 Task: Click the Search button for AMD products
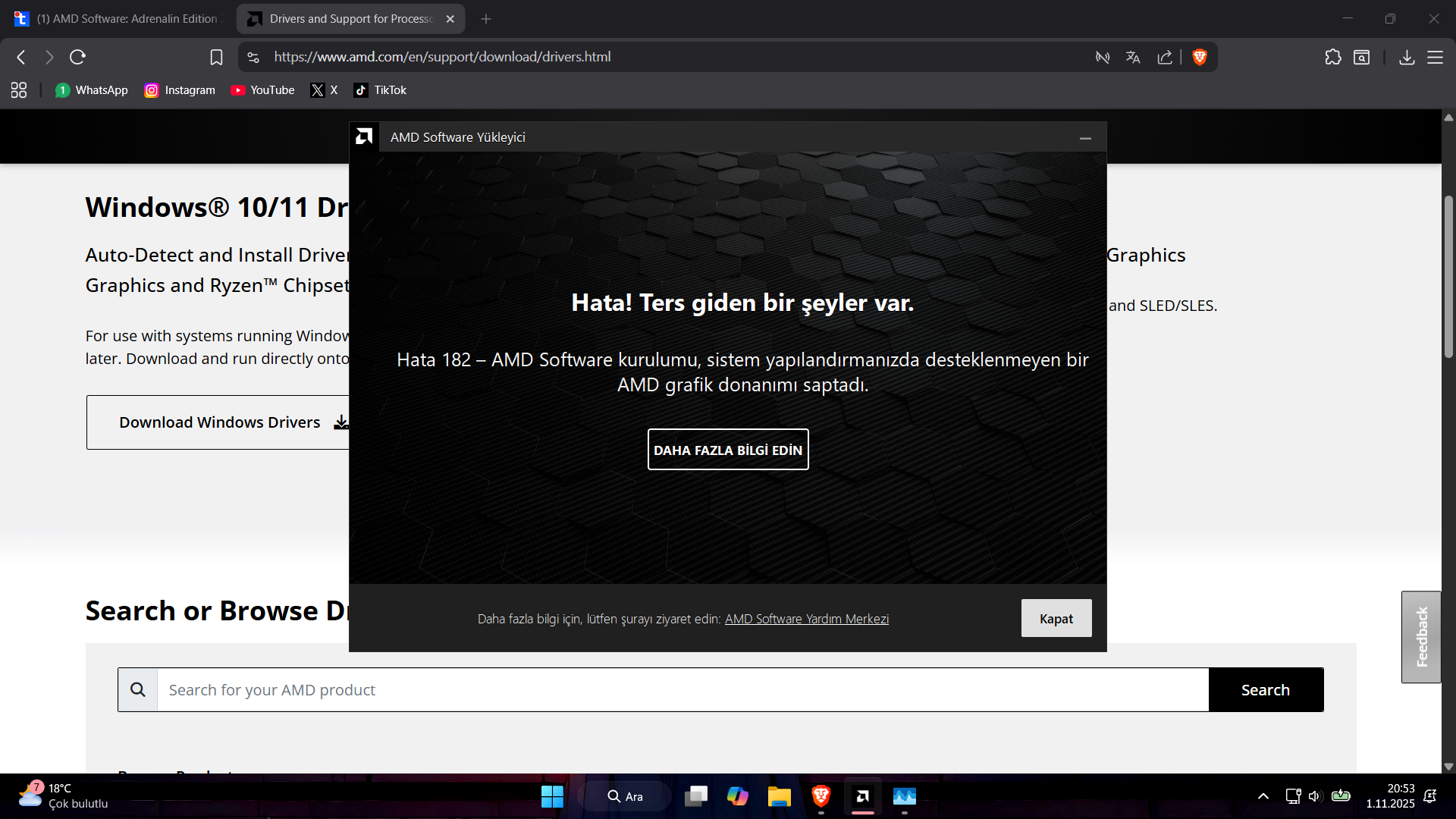click(x=1266, y=690)
